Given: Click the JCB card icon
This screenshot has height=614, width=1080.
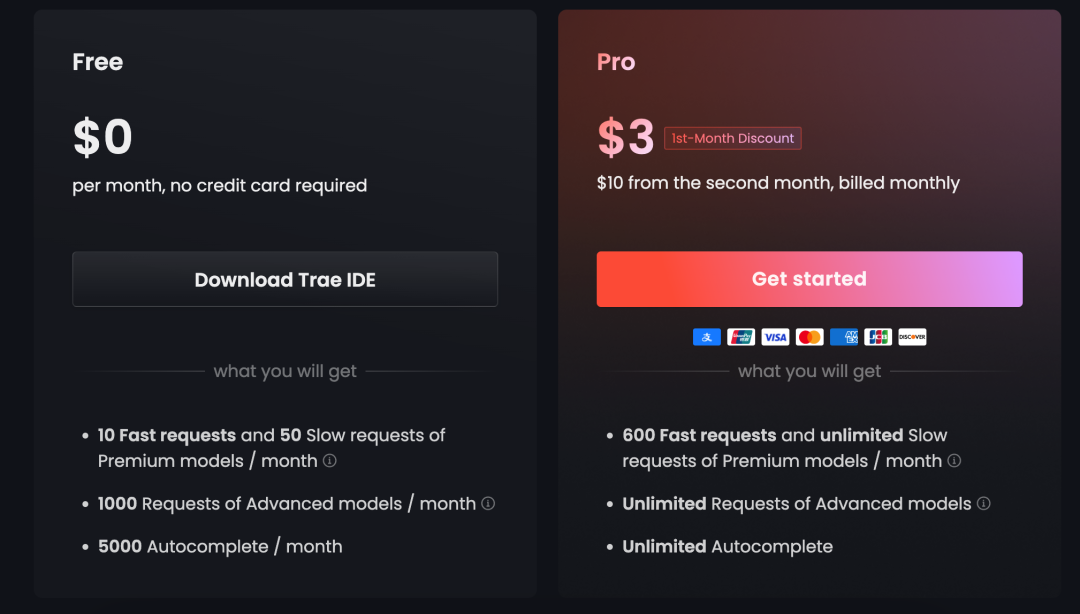Looking at the screenshot, I should [878, 337].
